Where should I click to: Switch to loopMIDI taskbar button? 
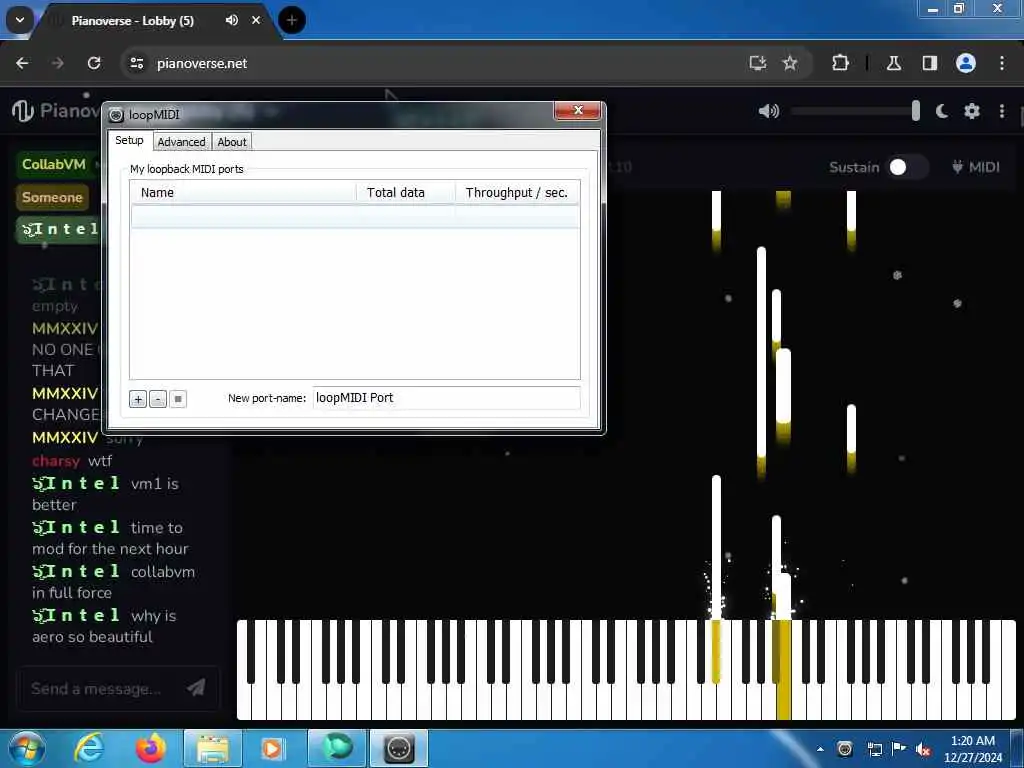(399, 748)
